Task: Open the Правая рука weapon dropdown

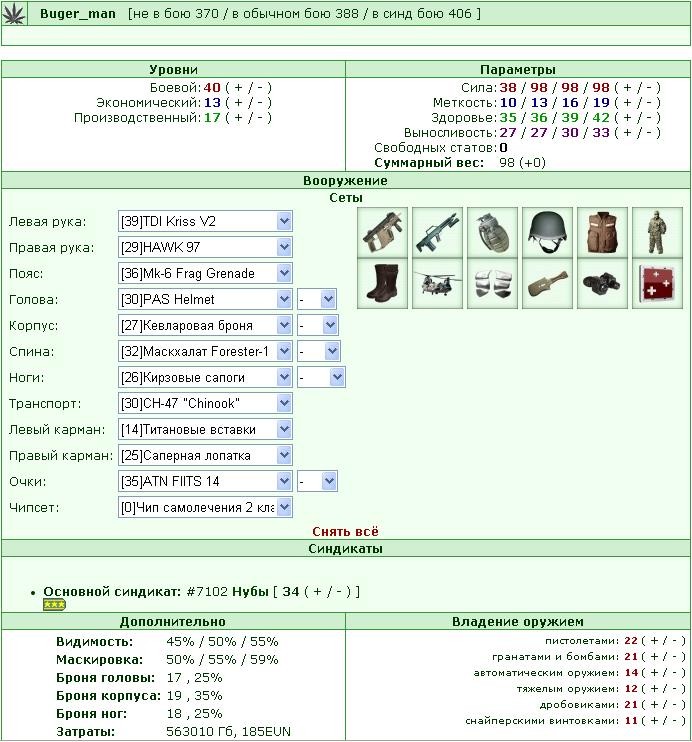Action: (205, 247)
